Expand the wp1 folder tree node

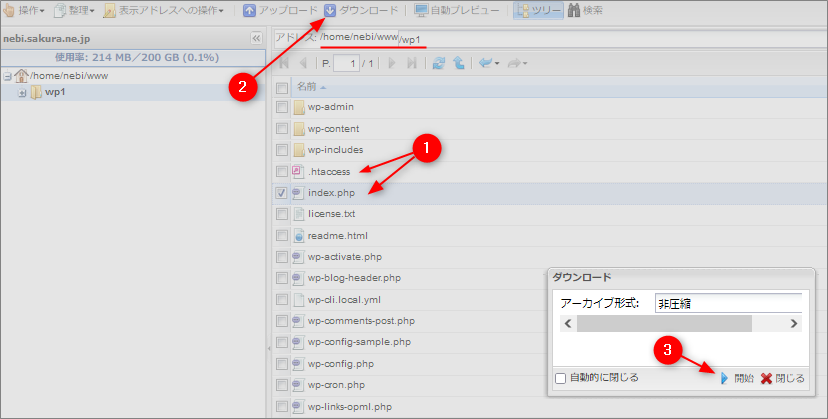pos(22,93)
